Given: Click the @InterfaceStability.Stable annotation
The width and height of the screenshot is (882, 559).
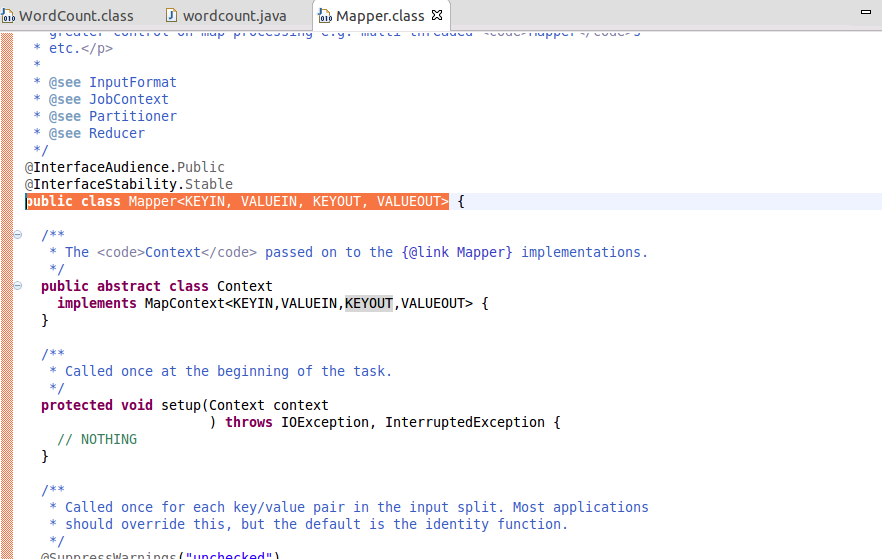Looking at the screenshot, I should click(x=129, y=184).
